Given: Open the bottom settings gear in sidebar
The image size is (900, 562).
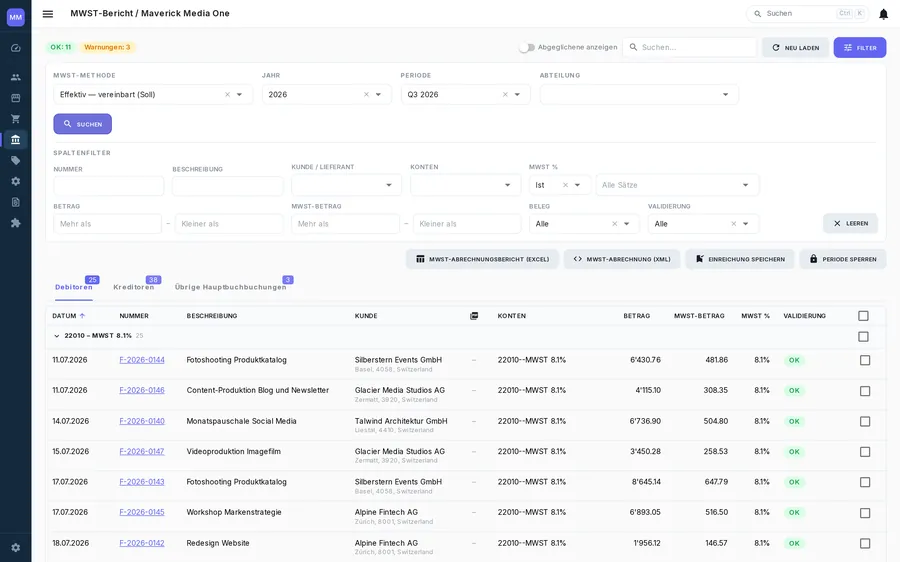Looking at the screenshot, I should point(15,548).
